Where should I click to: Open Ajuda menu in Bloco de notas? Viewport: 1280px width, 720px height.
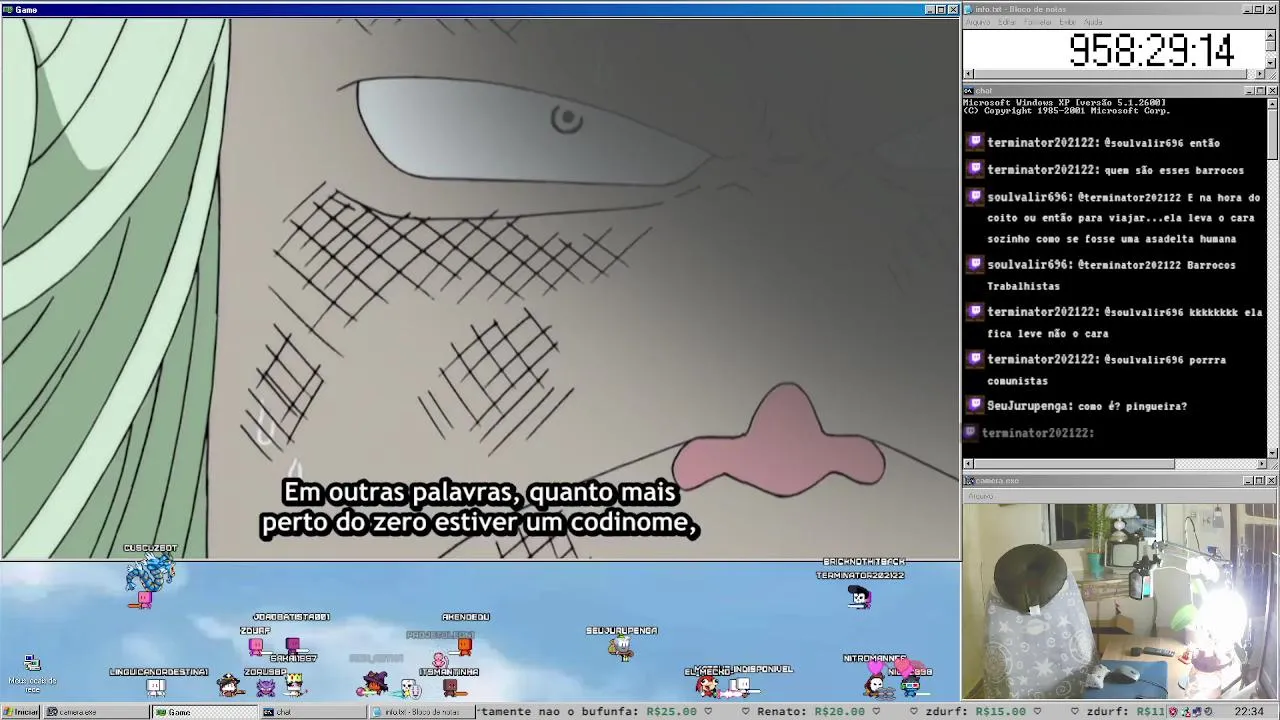pos(1093,22)
